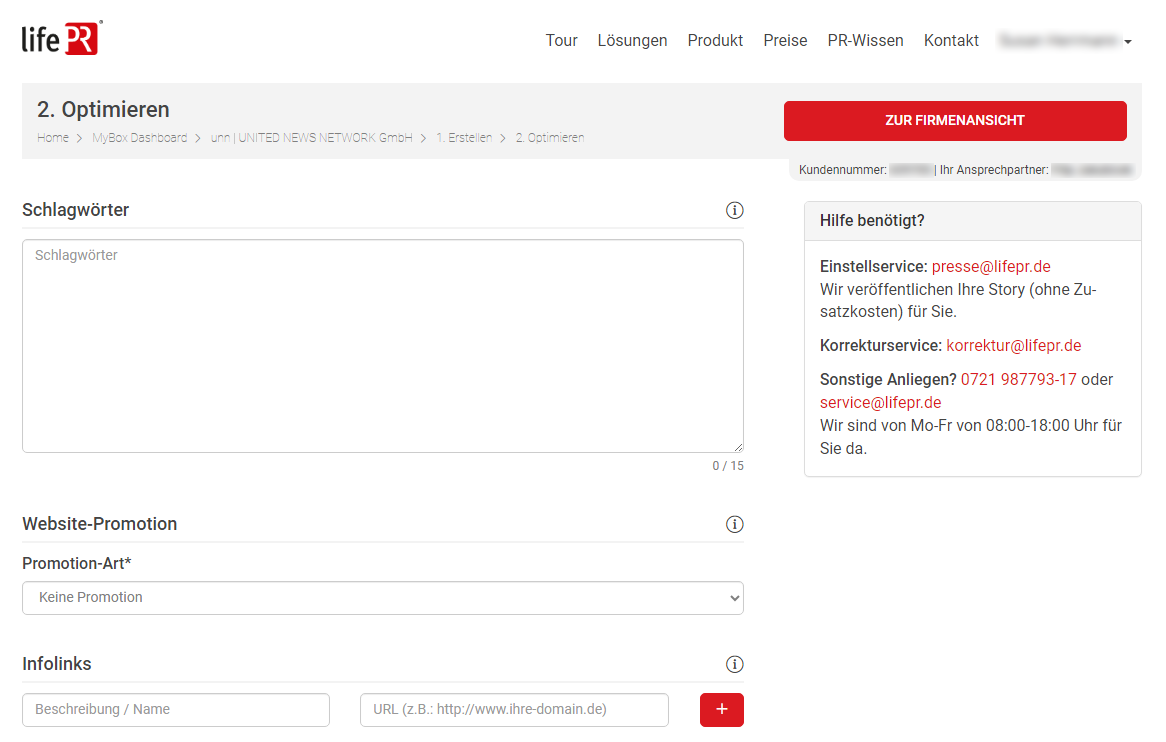Add infolink with the red plus button

click(x=721, y=709)
